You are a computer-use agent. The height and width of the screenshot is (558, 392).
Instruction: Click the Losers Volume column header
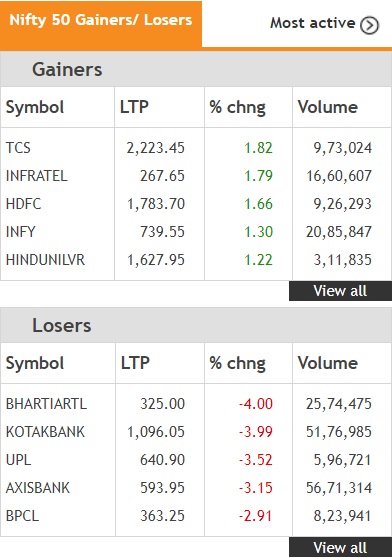click(x=328, y=363)
